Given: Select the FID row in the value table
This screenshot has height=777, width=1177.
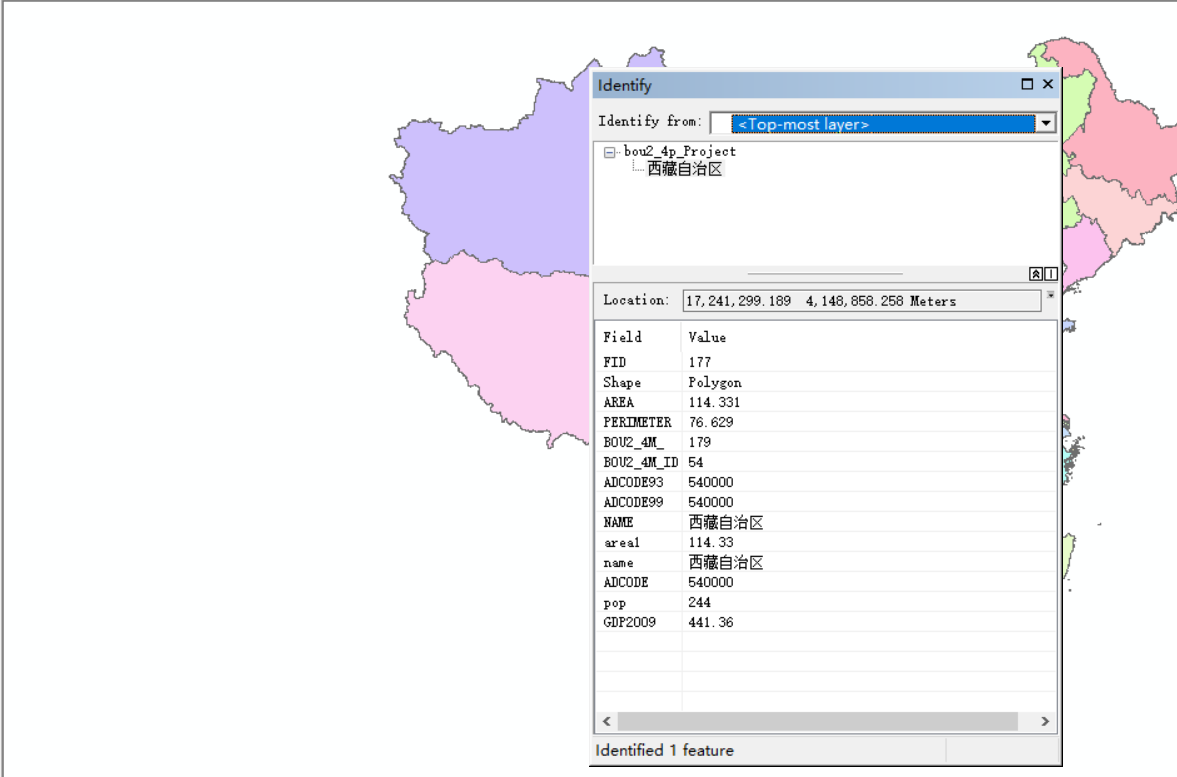Looking at the screenshot, I should 700,362.
